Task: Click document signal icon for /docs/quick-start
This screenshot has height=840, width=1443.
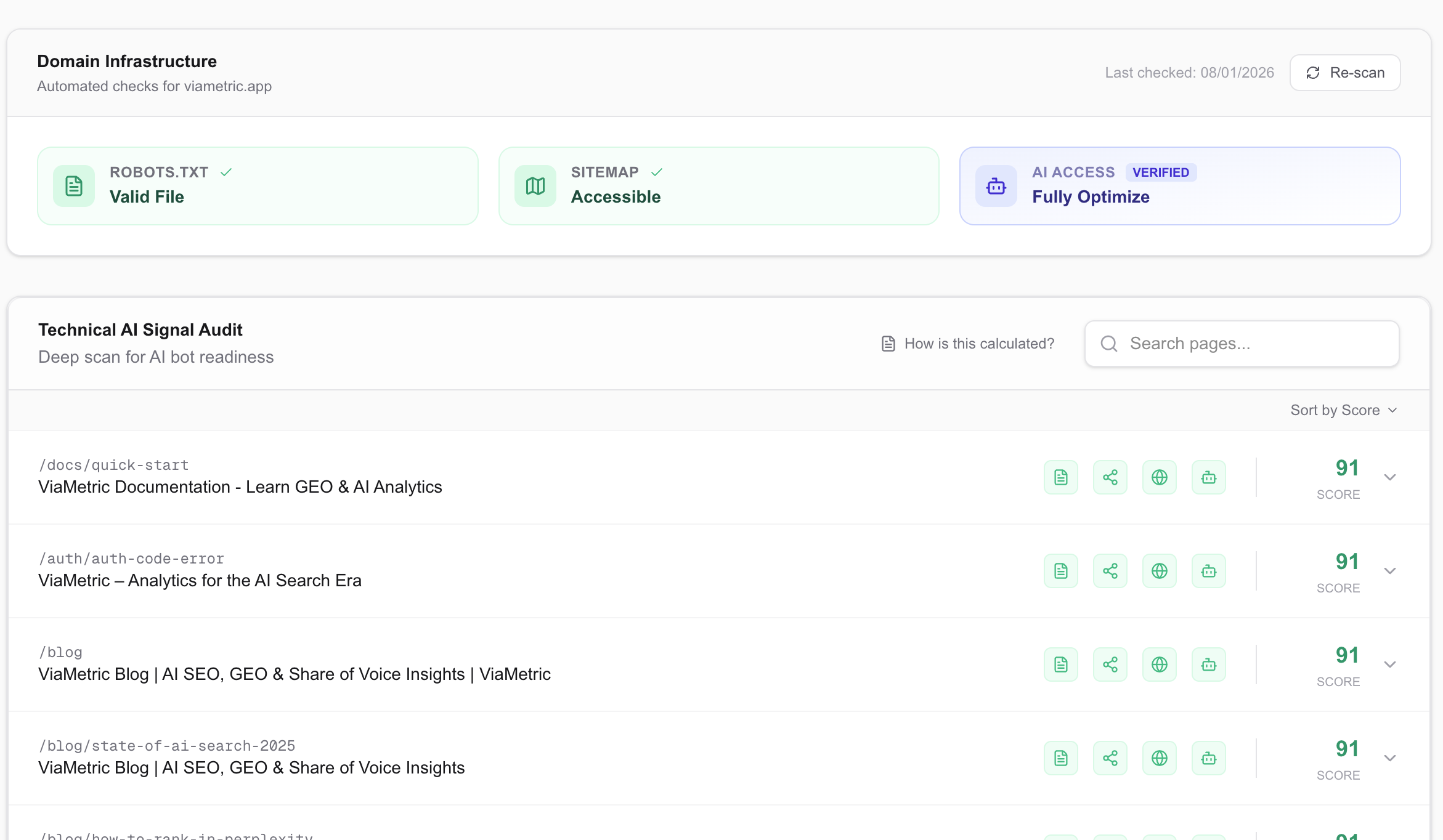Action: click(1060, 477)
